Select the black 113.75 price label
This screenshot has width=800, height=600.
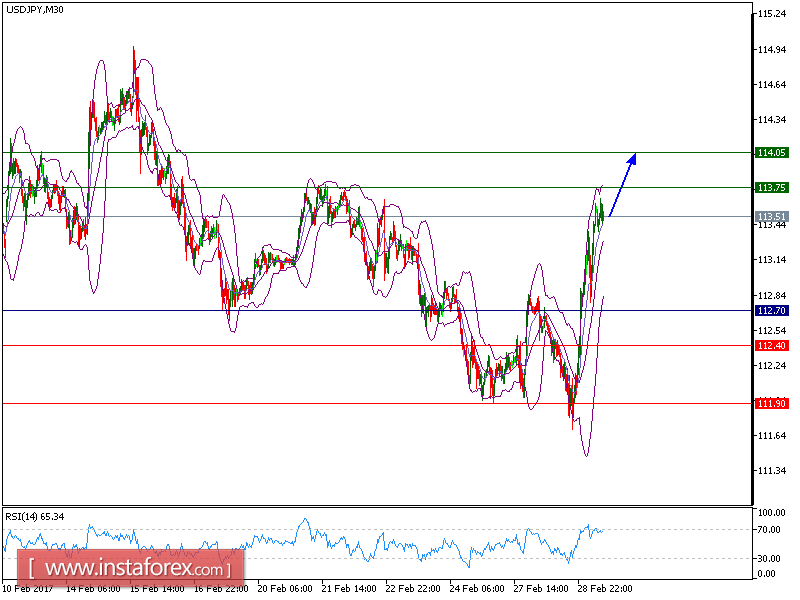point(770,187)
